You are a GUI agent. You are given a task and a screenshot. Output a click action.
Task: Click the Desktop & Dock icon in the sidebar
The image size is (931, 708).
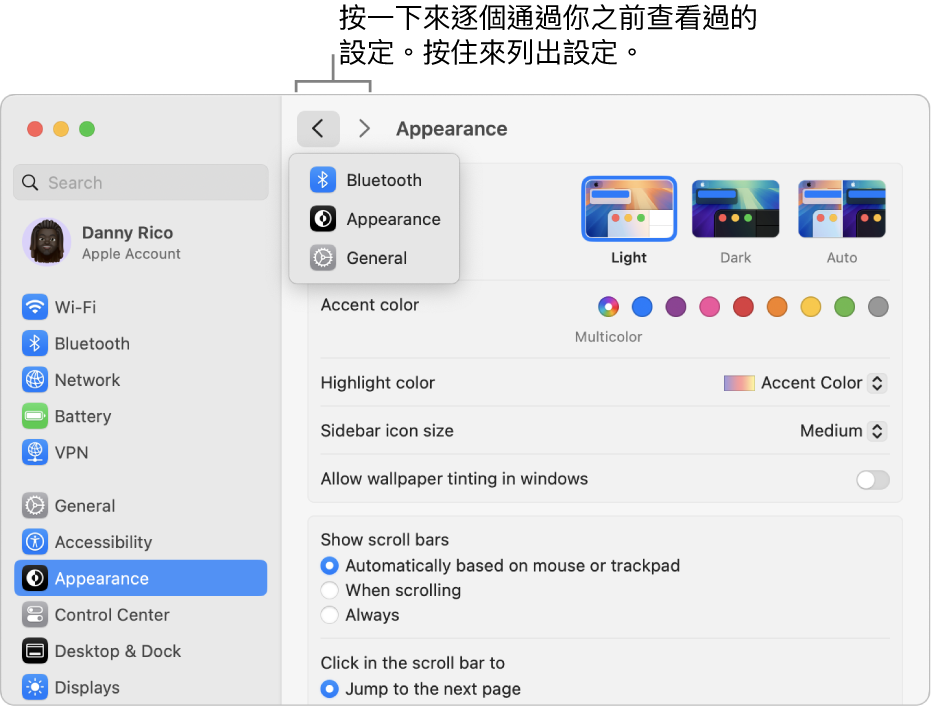tap(35, 651)
